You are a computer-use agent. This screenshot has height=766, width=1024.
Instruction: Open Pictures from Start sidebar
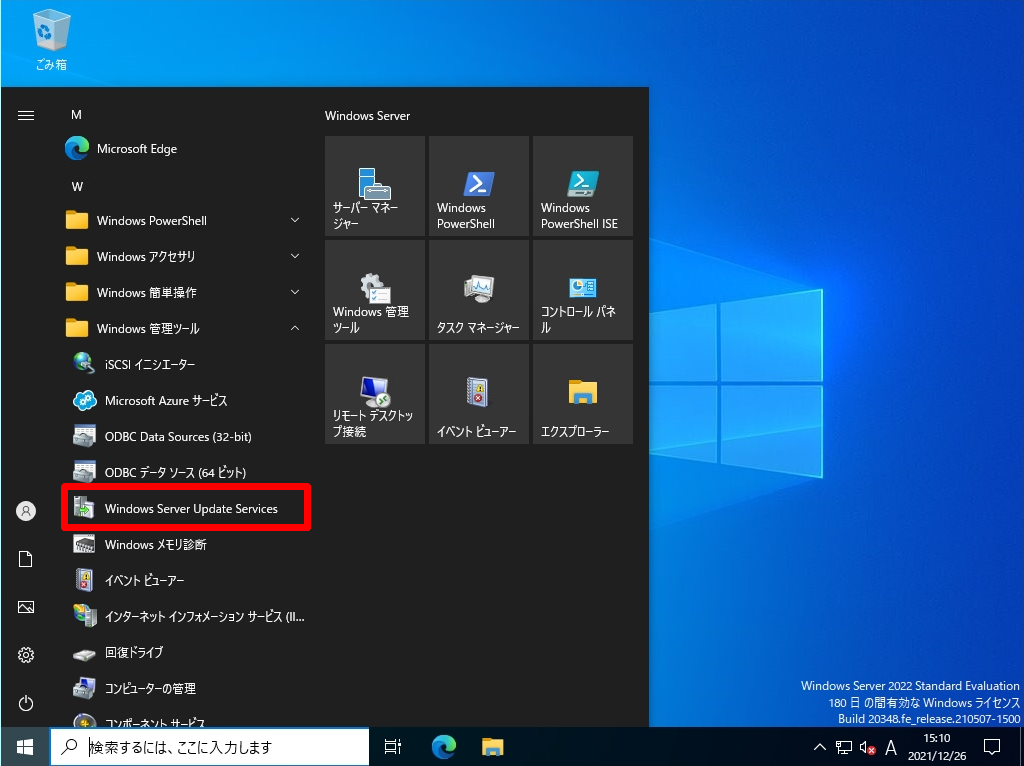click(x=25, y=607)
